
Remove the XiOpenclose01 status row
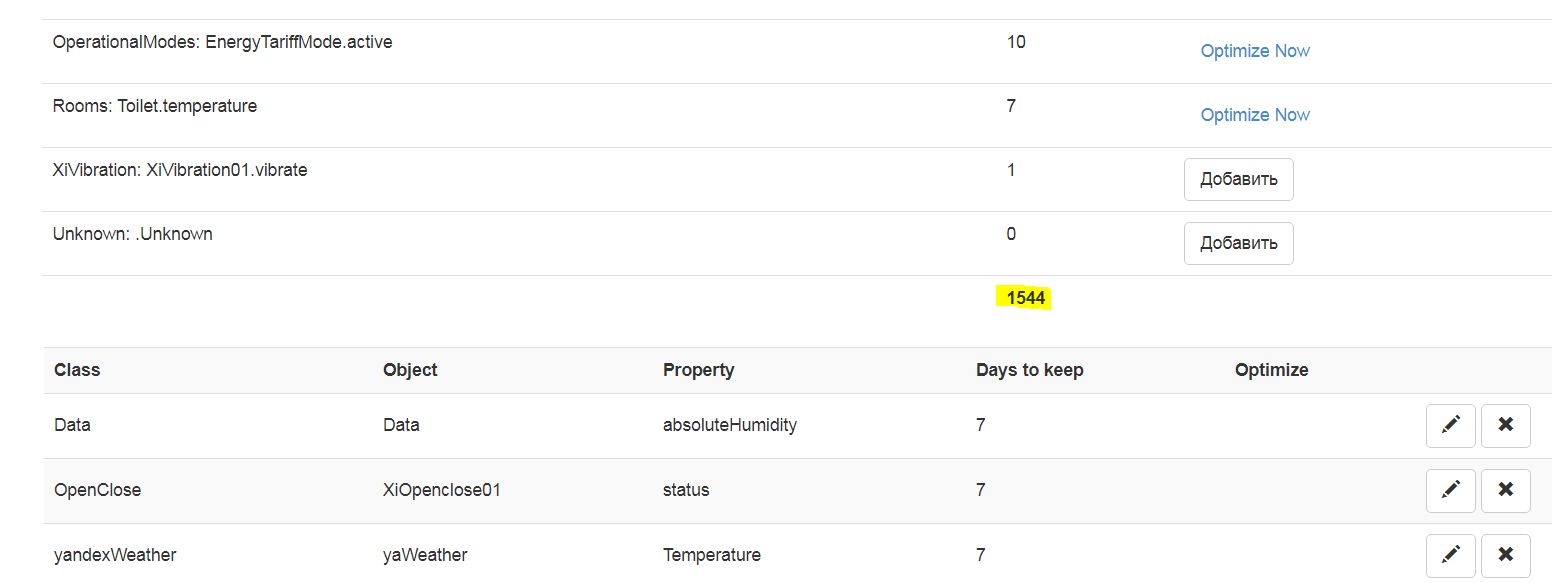point(1505,489)
